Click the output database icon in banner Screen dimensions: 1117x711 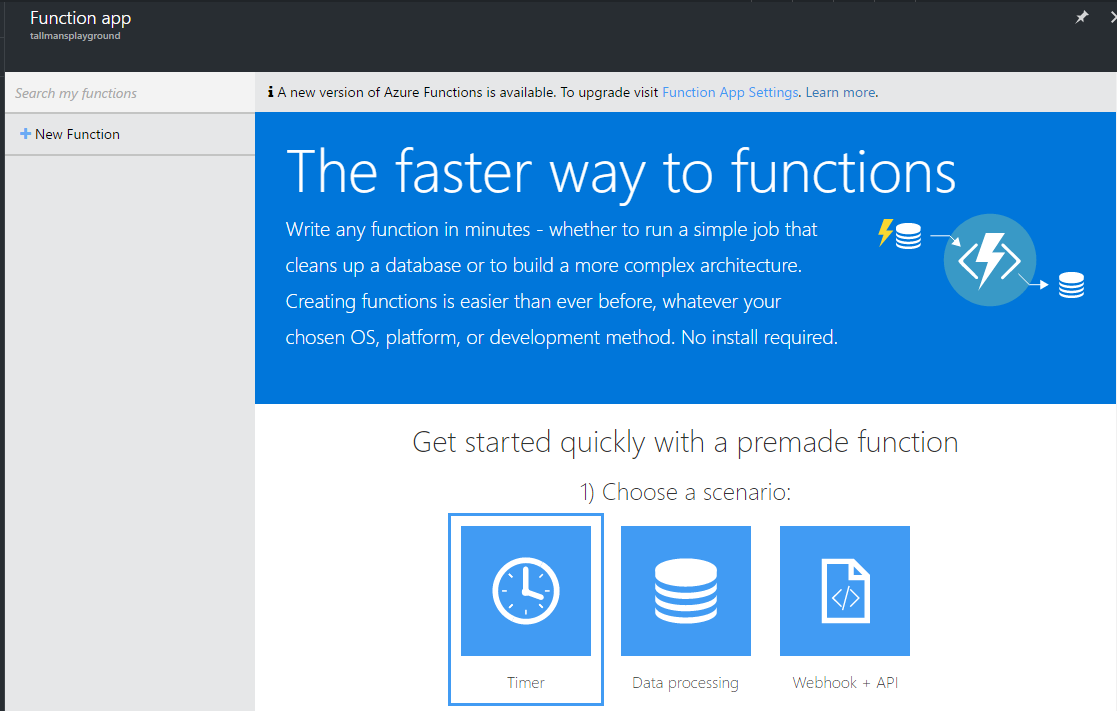click(x=1071, y=285)
